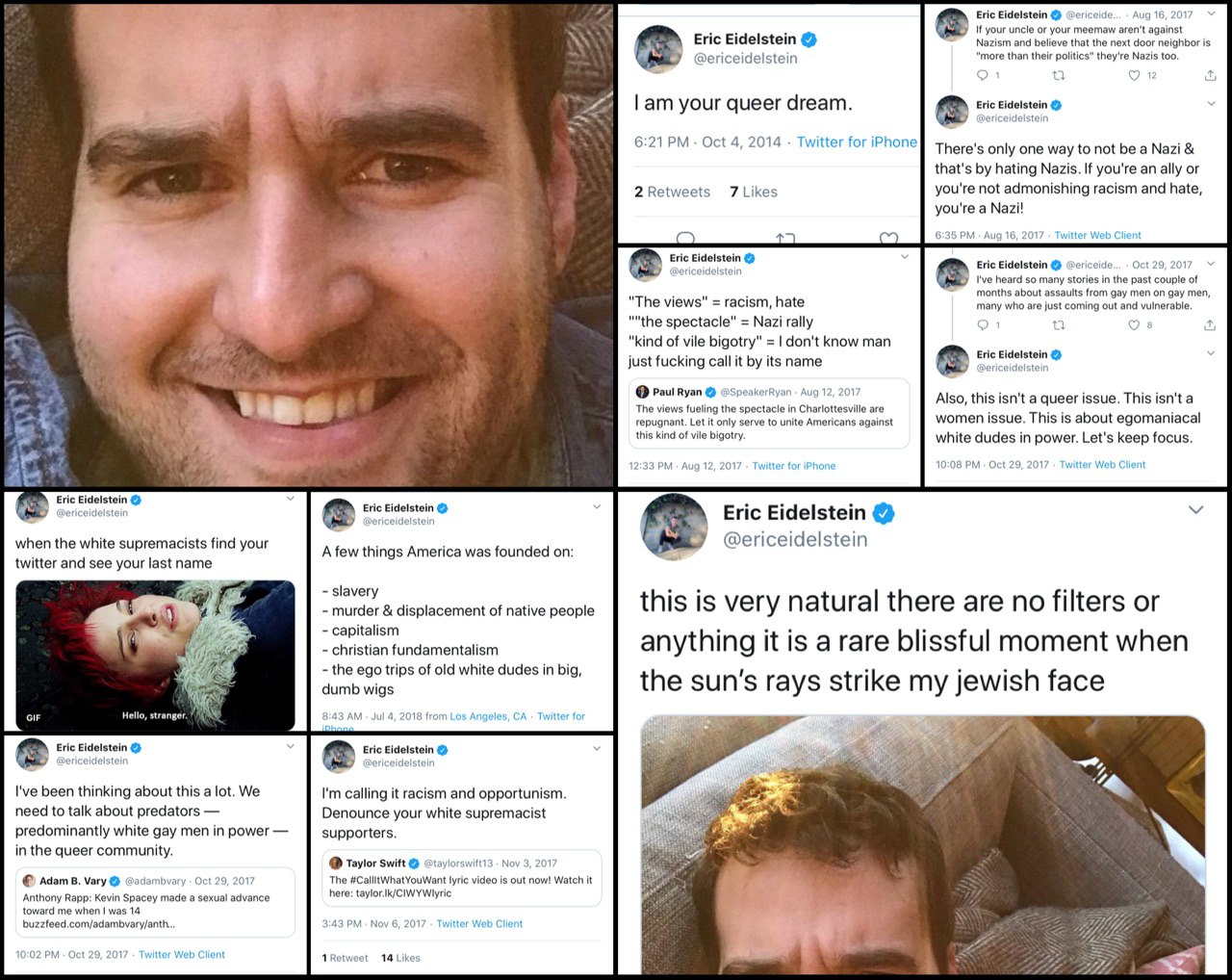
Task: Click reply icon under the Aug 16 meemaw tweet
Action: pos(982,75)
